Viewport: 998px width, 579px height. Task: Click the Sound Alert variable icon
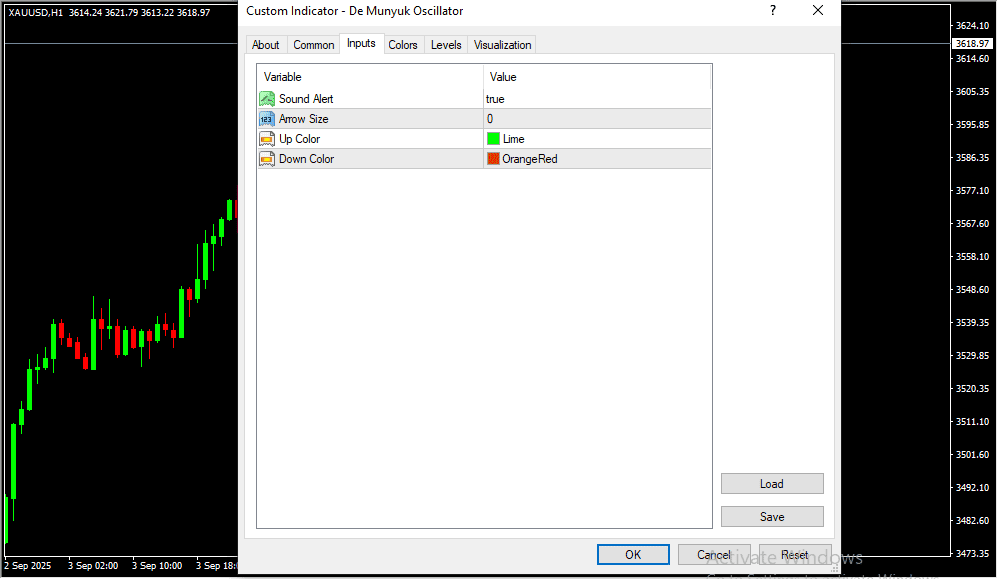[267, 99]
